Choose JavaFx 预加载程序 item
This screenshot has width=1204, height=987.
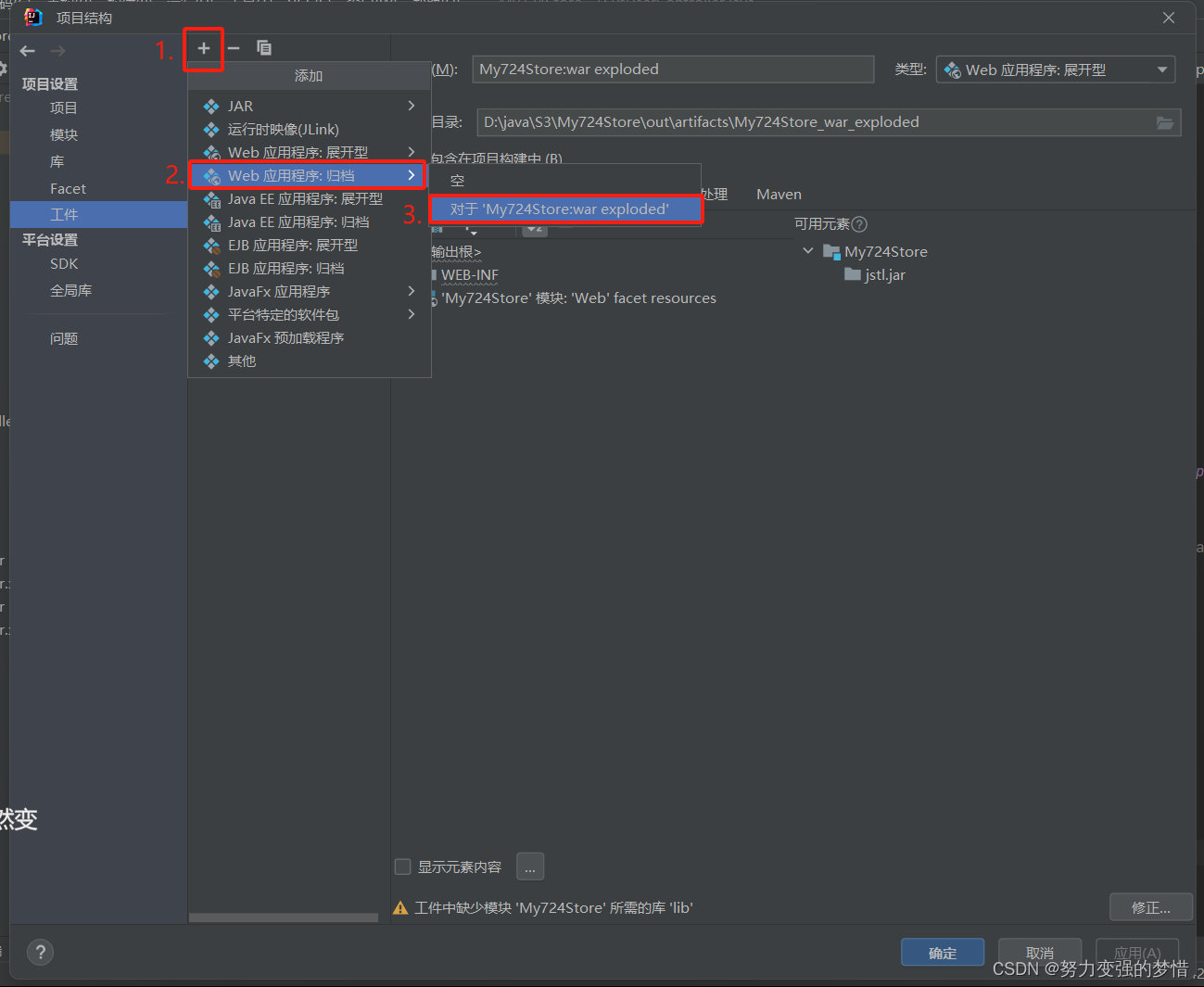pos(310,337)
